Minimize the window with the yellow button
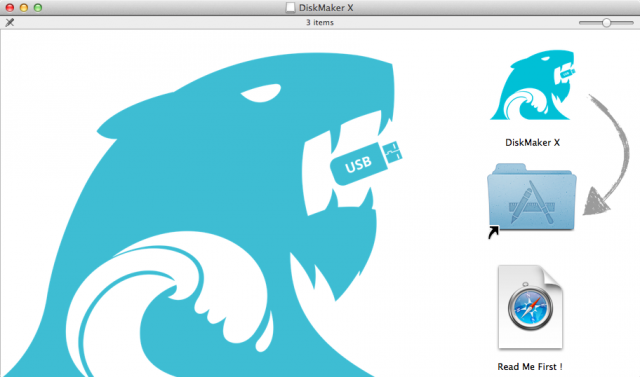This screenshot has height=377, width=640. (24, 7)
